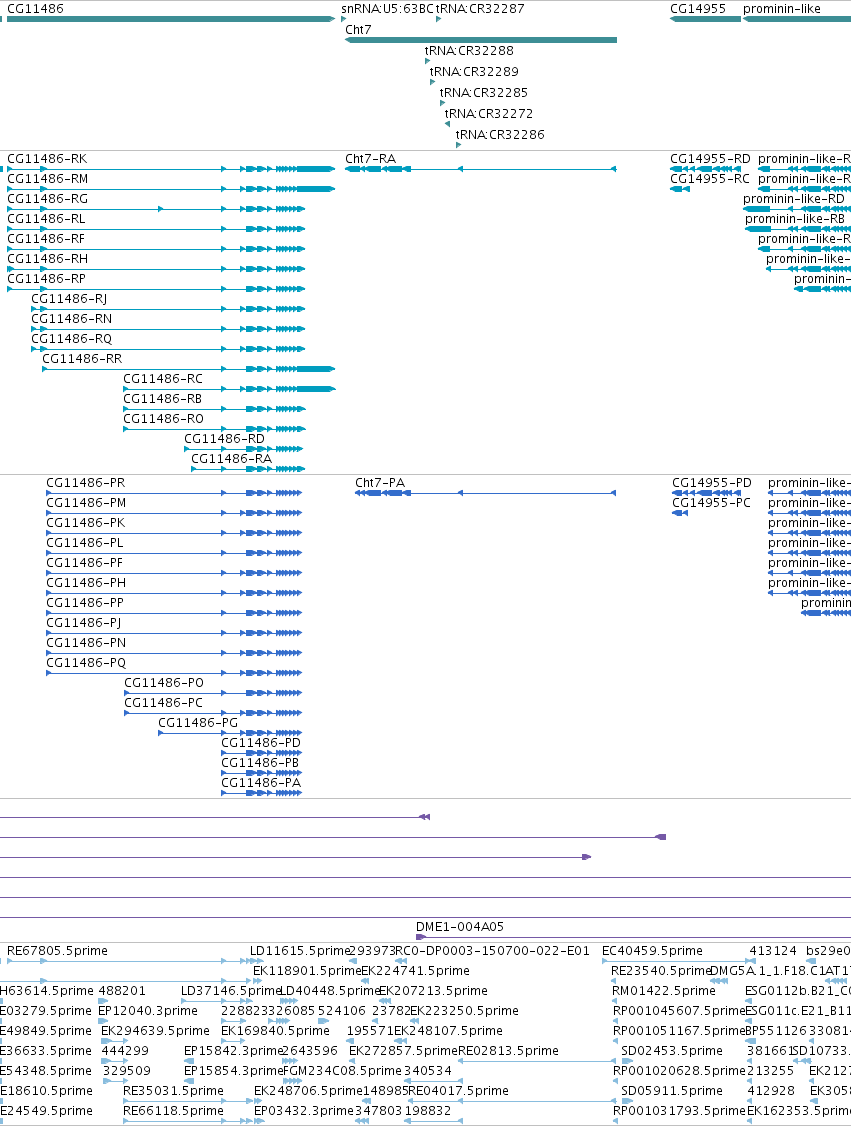Image resolution: width=851 pixels, height=1126 pixels.
Task: Click protein CG11486-PA
Action: [261, 783]
